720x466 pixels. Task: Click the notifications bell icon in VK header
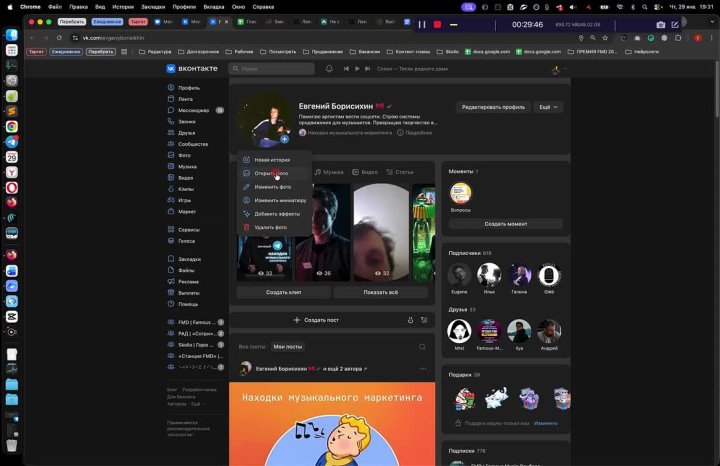[329, 69]
